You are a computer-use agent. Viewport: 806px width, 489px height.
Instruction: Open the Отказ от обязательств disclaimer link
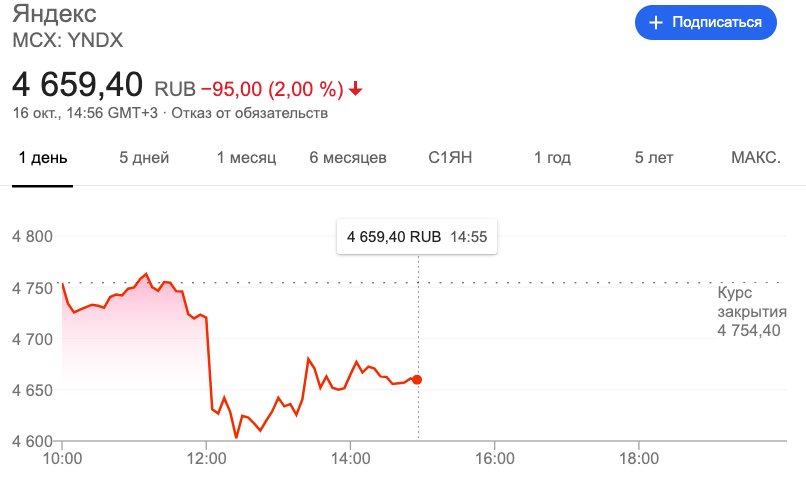tap(249, 113)
